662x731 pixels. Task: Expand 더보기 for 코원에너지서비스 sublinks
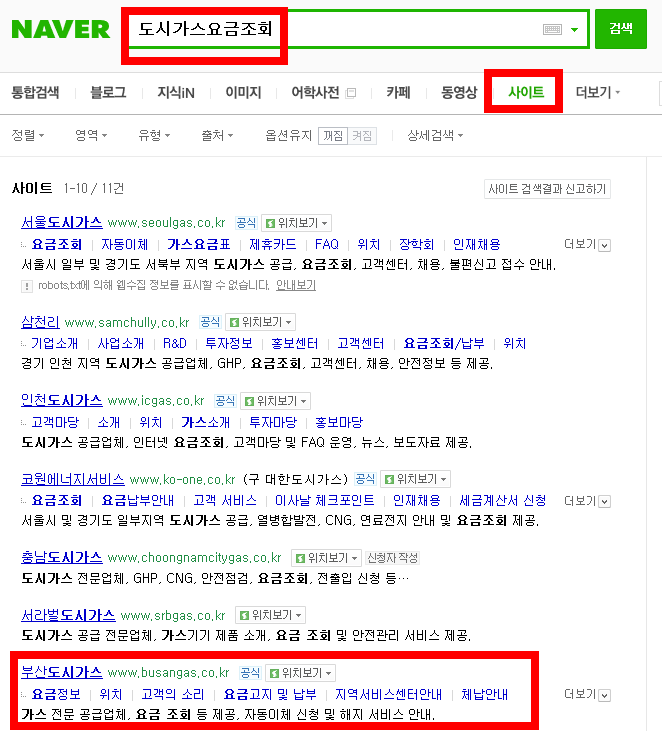(587, 501)
